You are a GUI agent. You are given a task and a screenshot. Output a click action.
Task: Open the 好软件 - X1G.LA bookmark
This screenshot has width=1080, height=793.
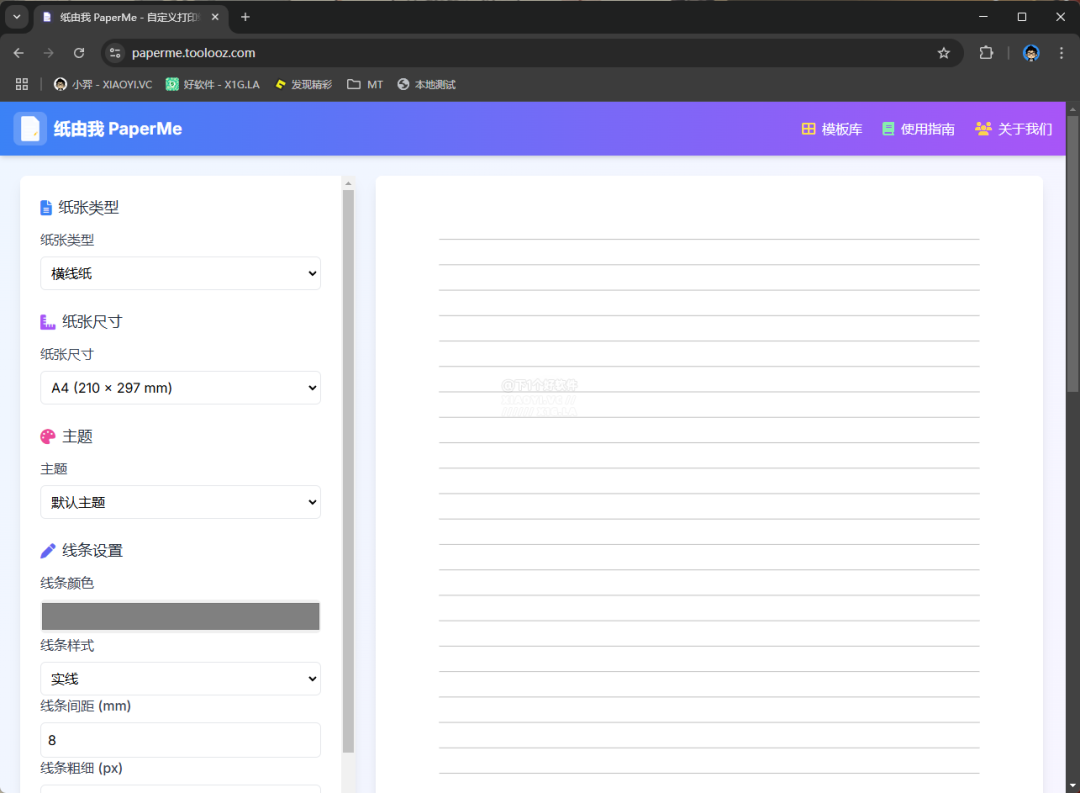pos(213,84)
